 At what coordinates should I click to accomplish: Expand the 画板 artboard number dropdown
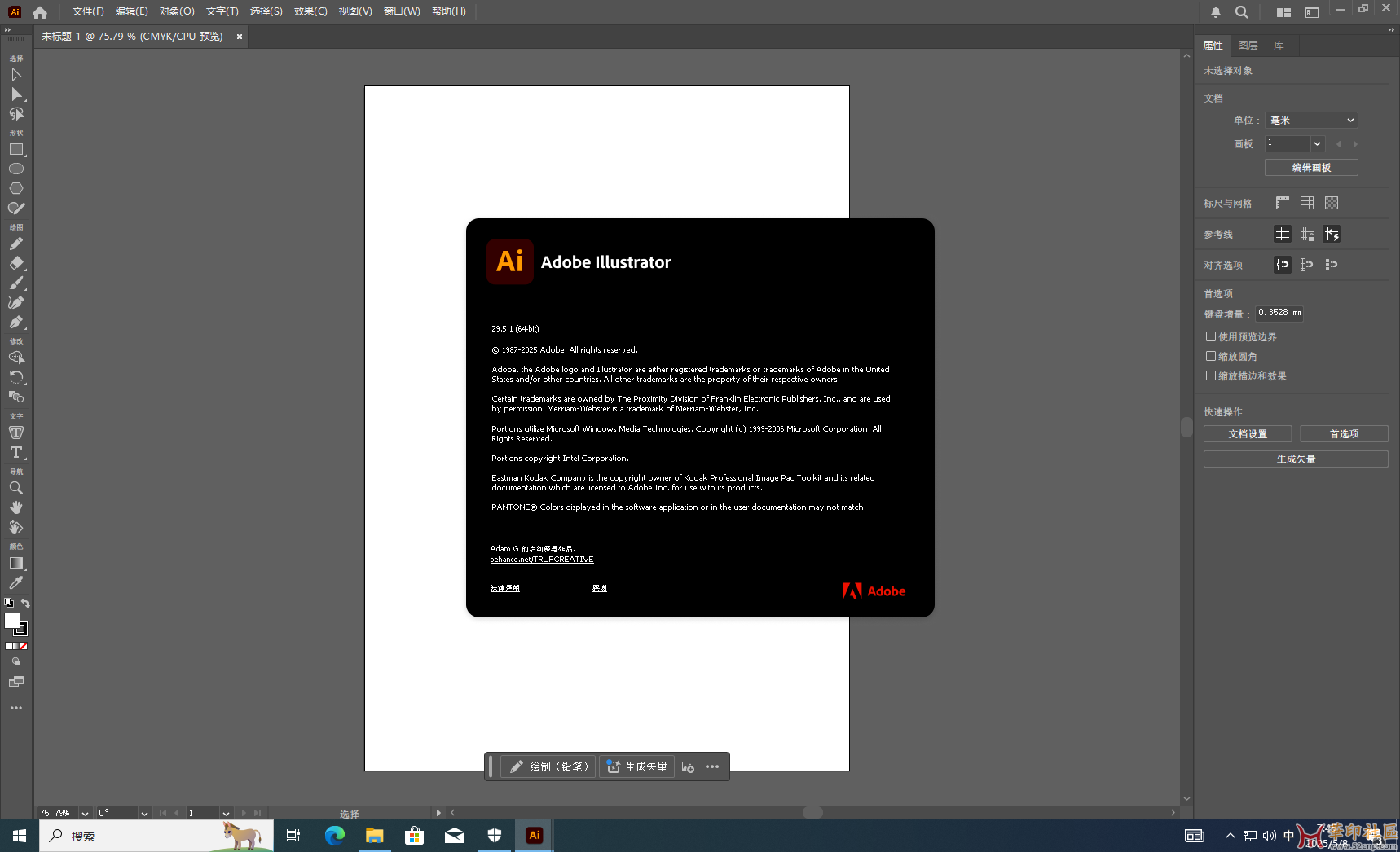coord(1317,143)
